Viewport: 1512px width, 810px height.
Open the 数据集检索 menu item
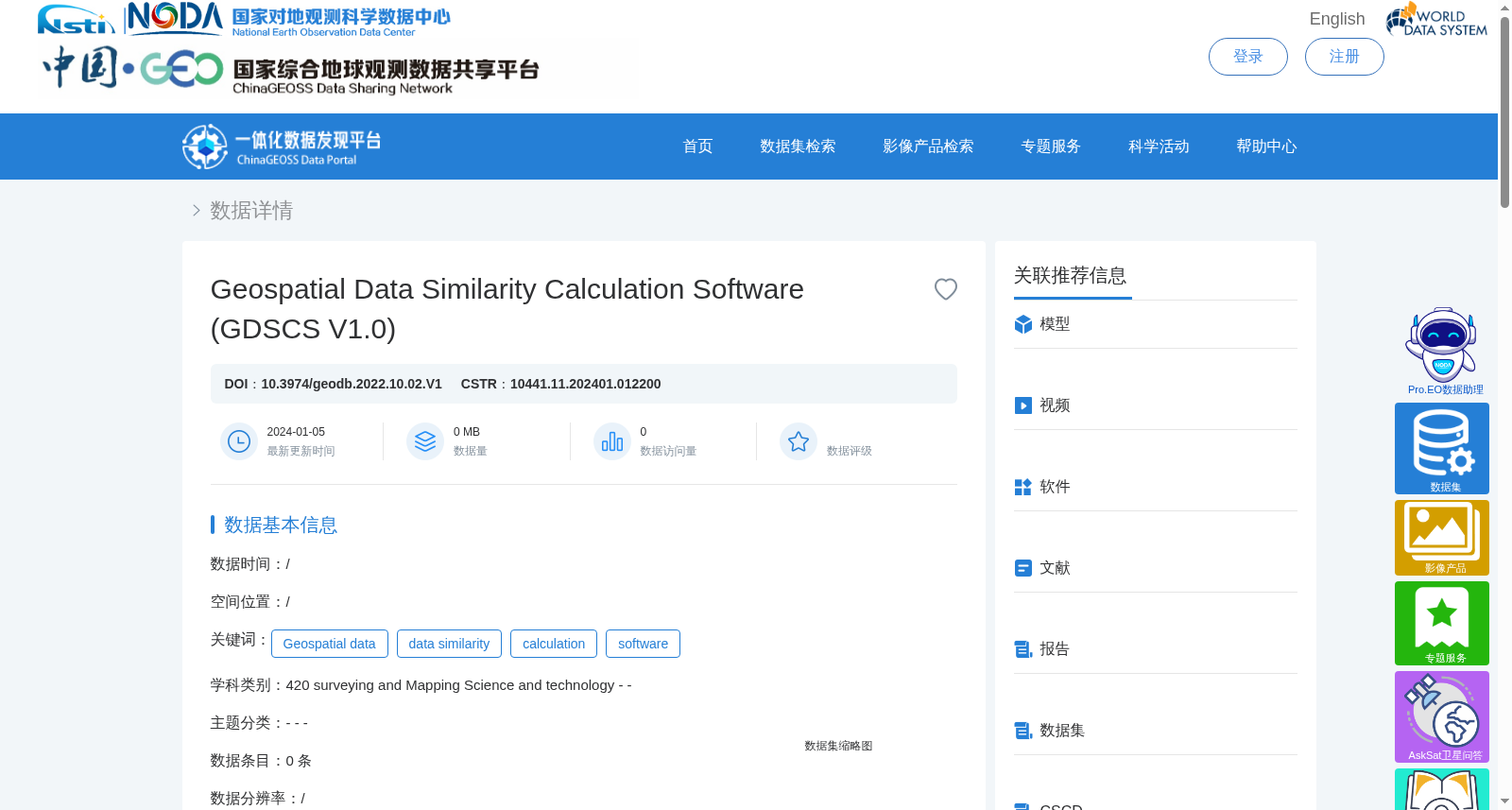click(799, 146)
